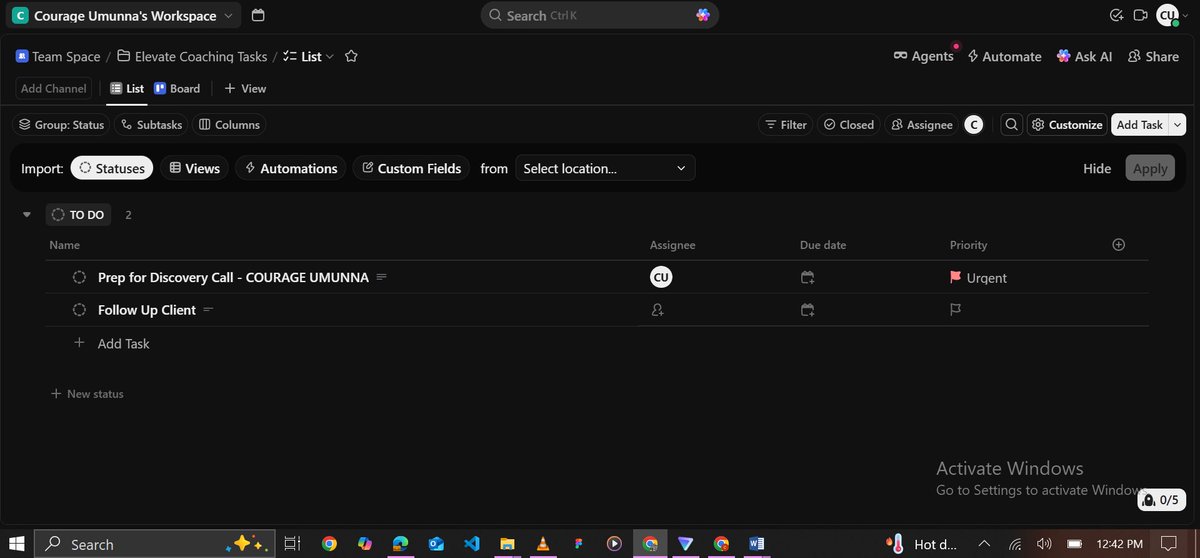Select Views import option
Screen dimensions: 1200x558
point(194,168)
